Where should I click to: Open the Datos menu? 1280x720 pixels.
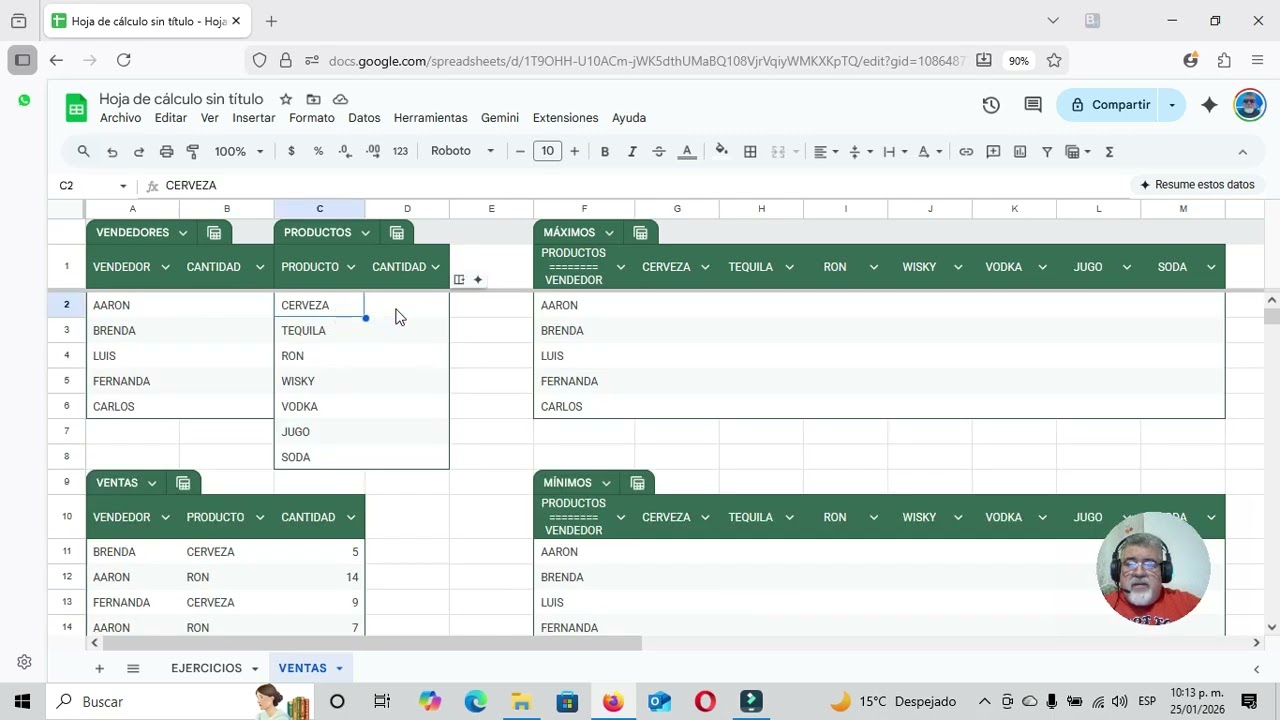pyautogui.click(x=364, y=118)
